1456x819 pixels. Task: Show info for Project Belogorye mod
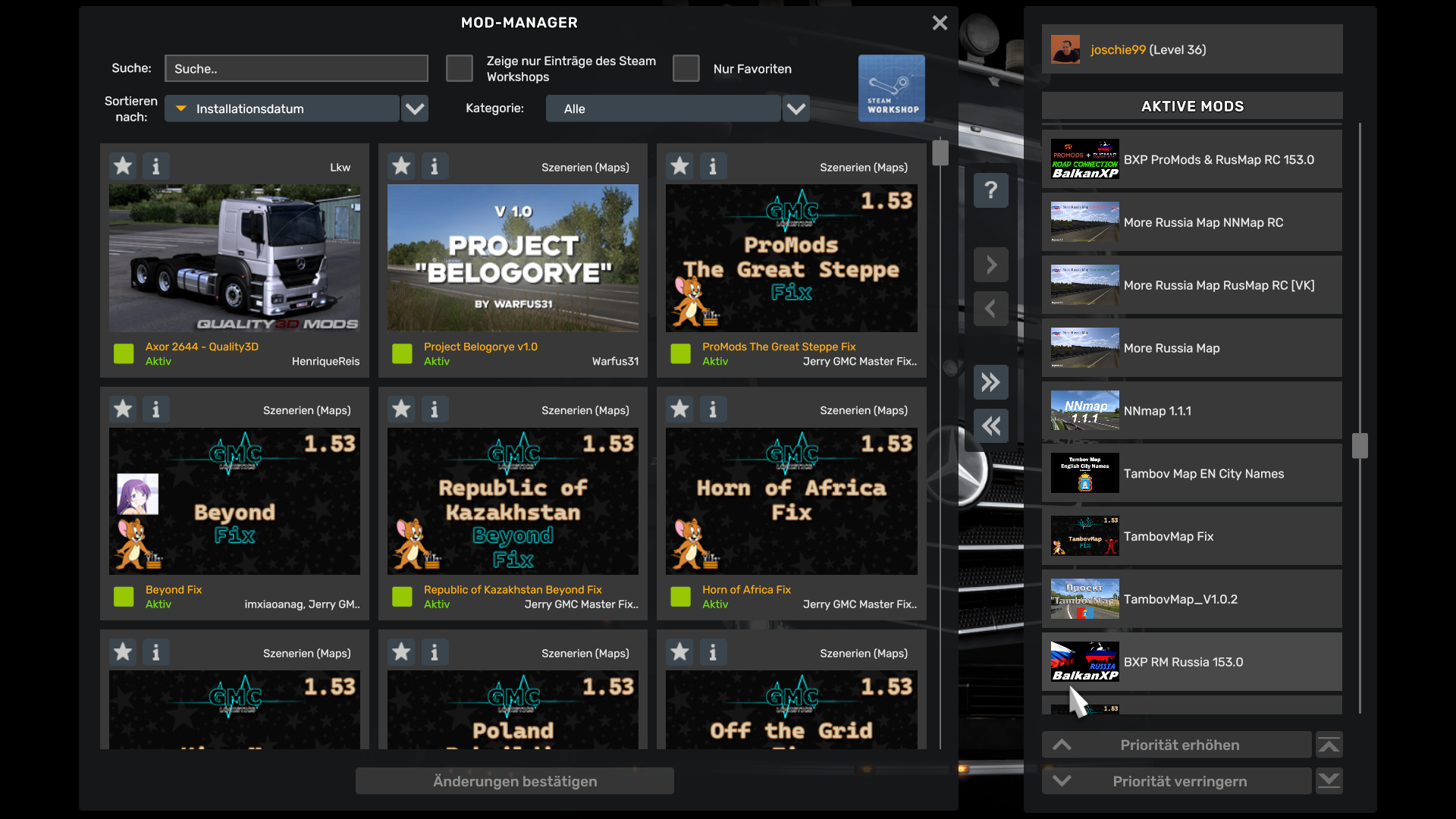point(435,166)
